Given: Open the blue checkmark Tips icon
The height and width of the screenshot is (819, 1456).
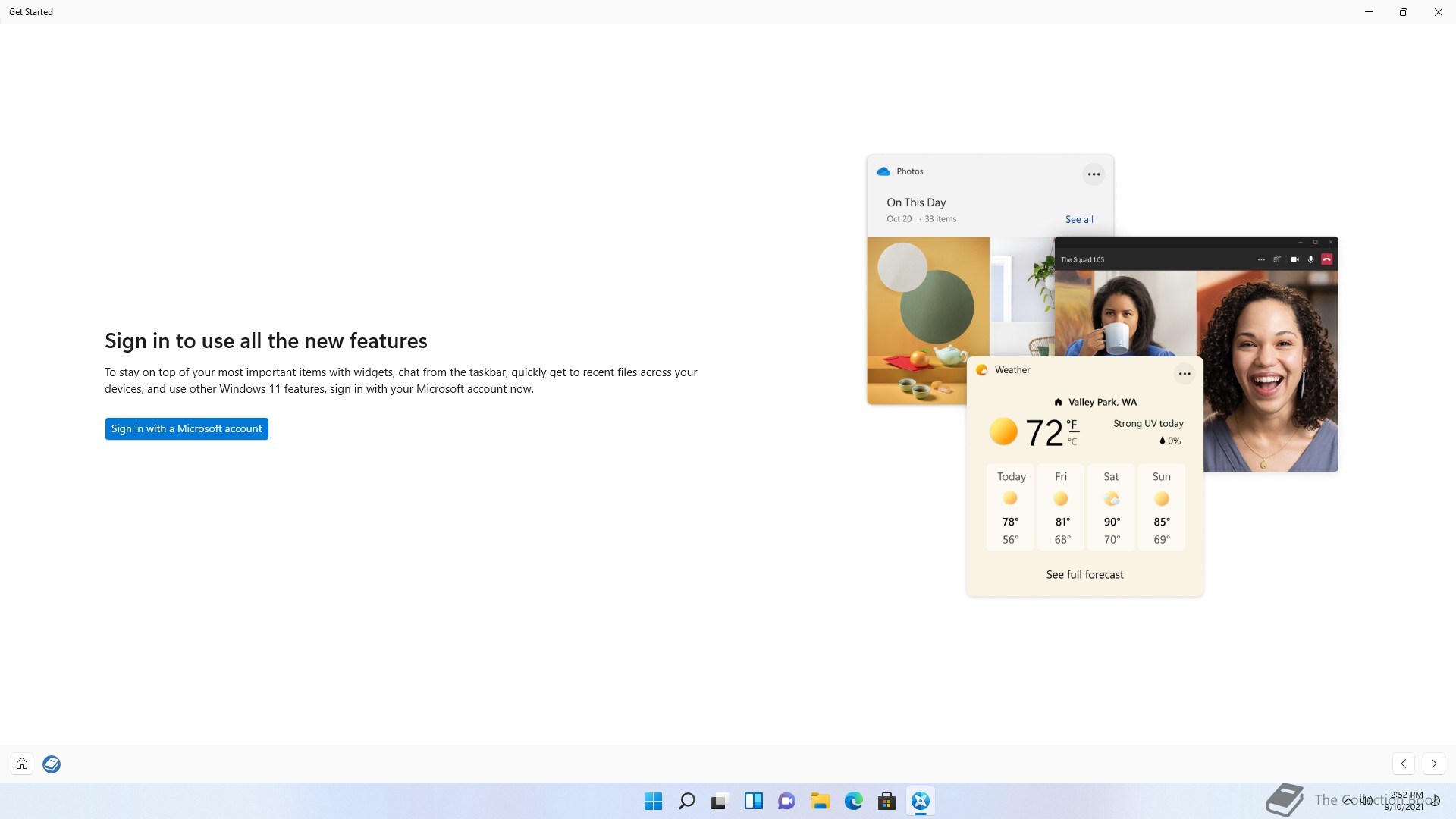Looking at the screenshot, I should pyautogui.click(x=52, y=764).
